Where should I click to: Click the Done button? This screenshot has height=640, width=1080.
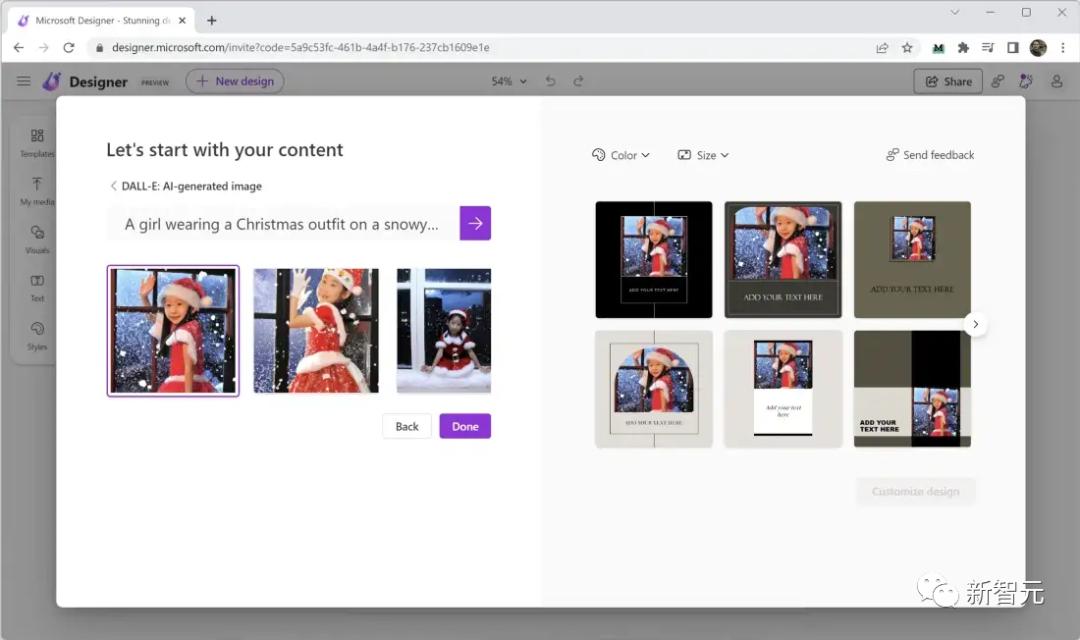coord(464,425)
